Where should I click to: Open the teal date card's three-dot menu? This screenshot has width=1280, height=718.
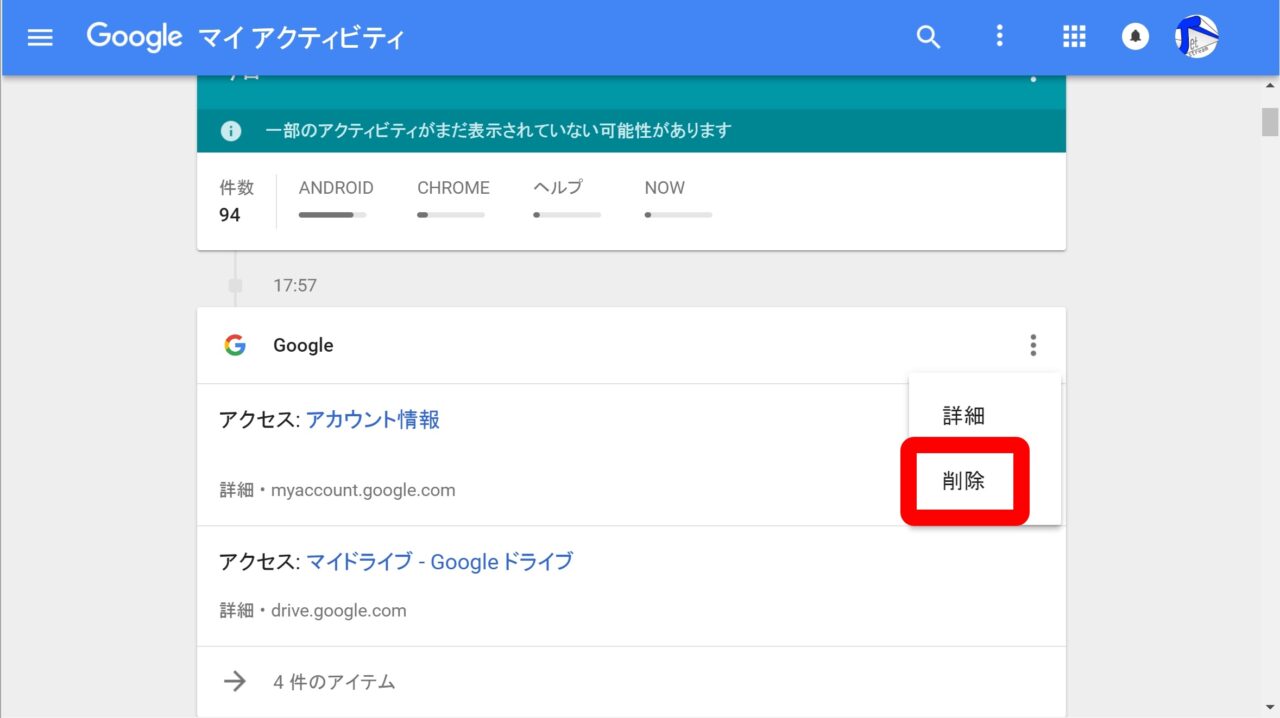[1032, 78]
